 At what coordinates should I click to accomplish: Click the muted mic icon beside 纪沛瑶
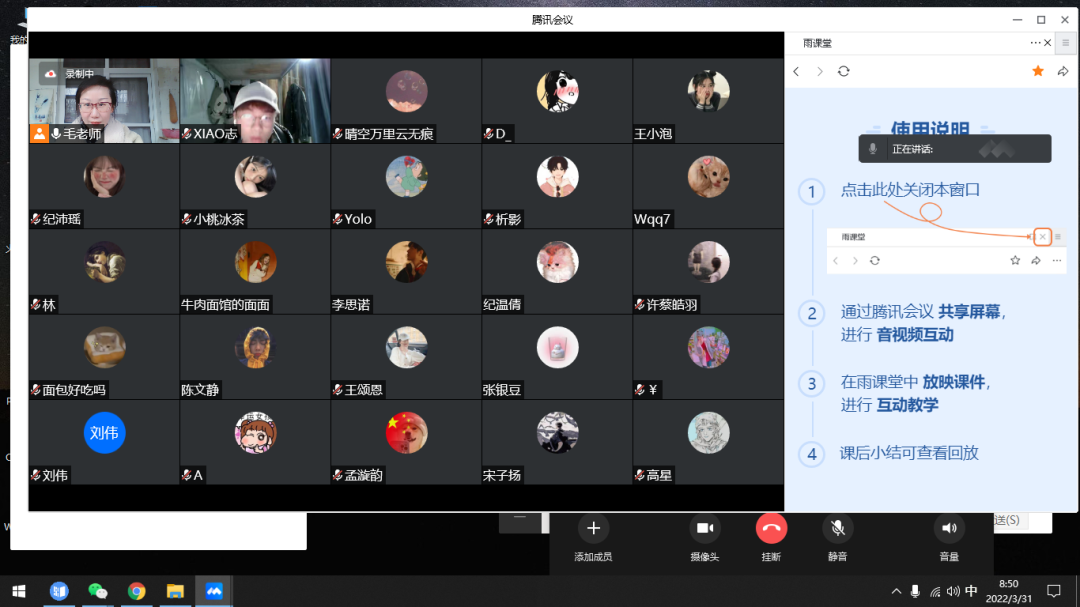click(x=36, y=219)
